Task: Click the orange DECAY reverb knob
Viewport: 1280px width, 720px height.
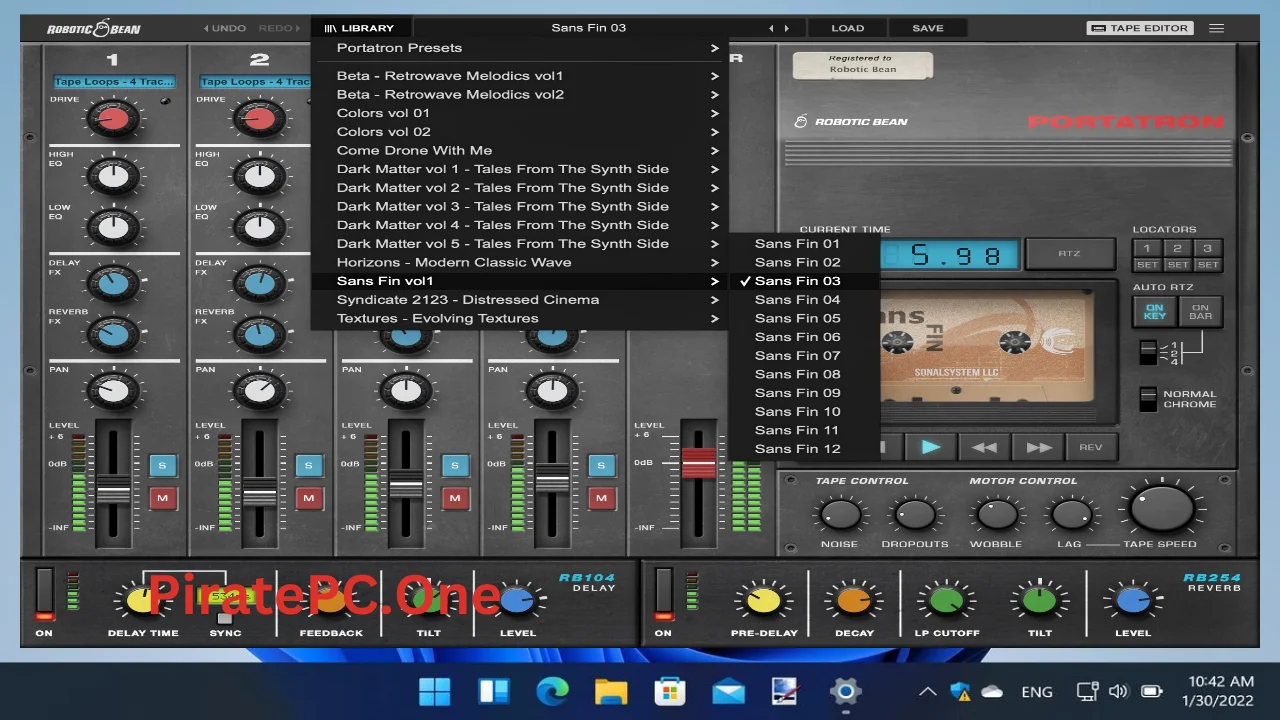Action: (853, 600)
